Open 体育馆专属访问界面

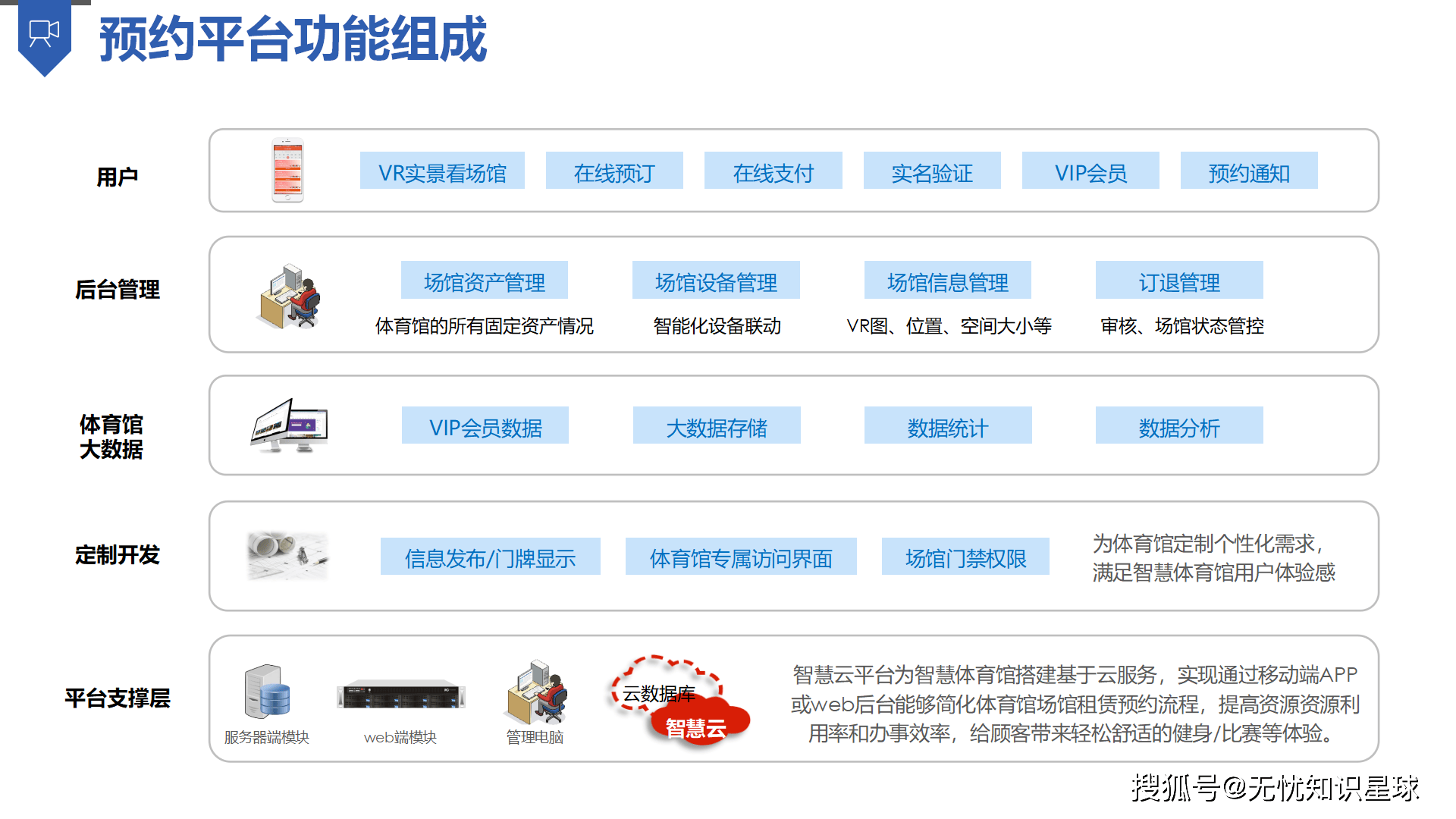point(741,557)
